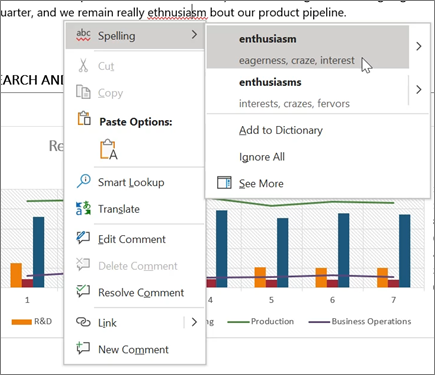Expand options for enthusiasms suggestion
The width and height of the screenshot is (435, 375).
419,89
